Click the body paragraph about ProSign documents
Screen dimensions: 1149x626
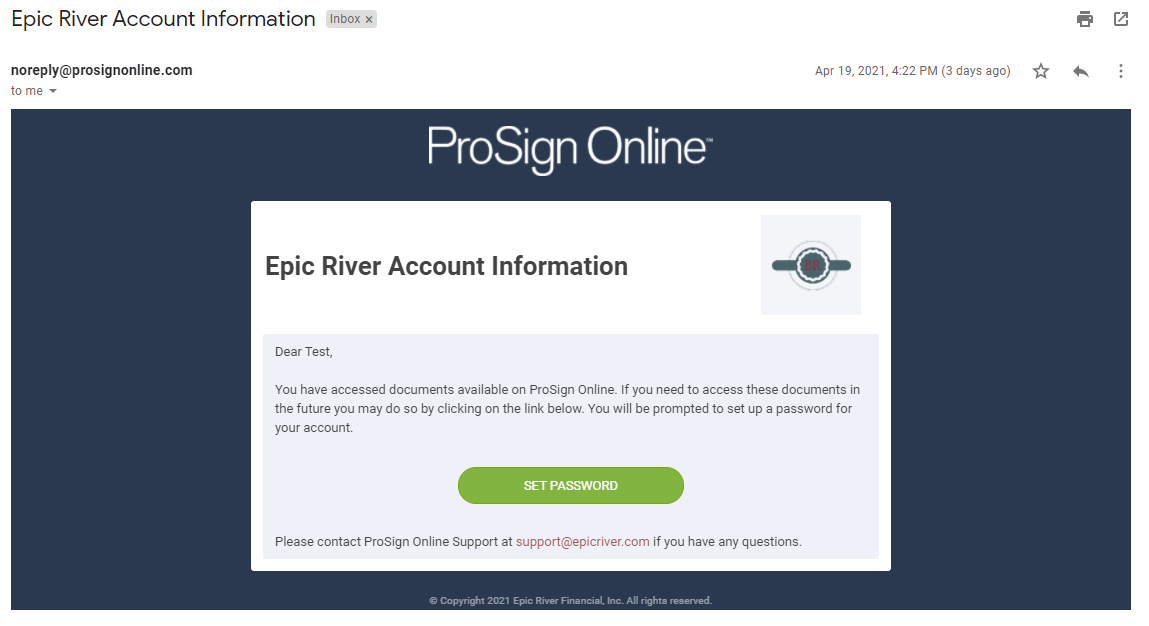[567, 408]
